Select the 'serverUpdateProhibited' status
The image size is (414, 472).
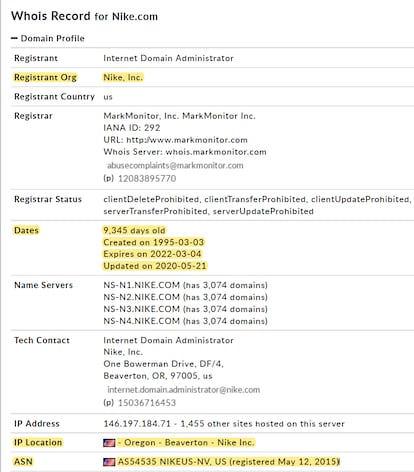click(263, 211)
